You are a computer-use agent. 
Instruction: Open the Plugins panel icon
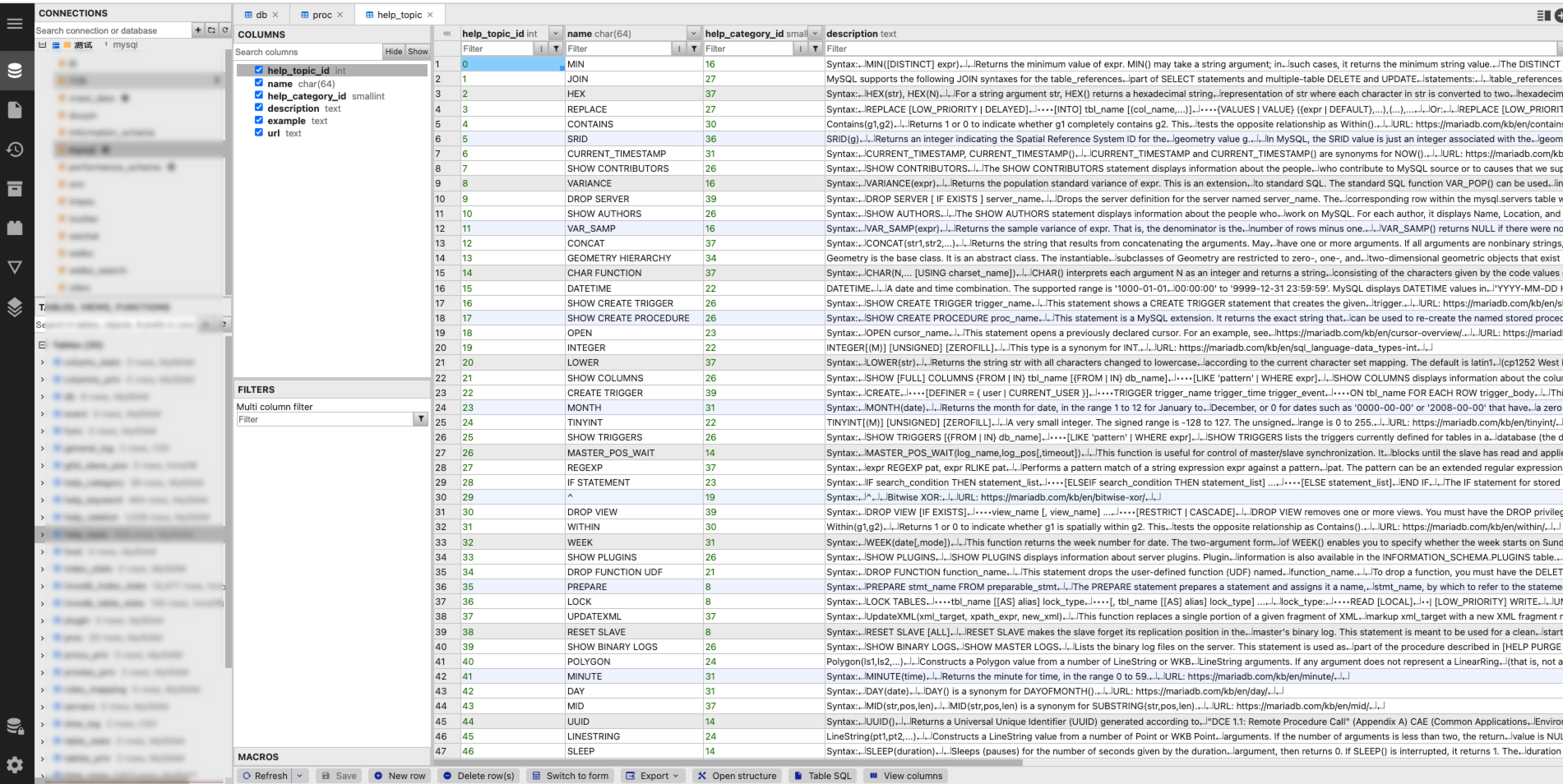click(15, 228)
